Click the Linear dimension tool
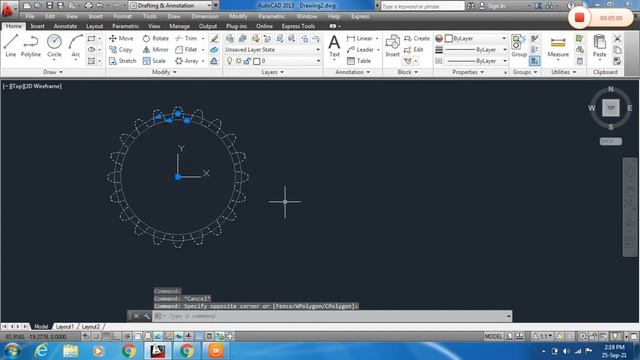640x360 pixels. click(360, 38)
